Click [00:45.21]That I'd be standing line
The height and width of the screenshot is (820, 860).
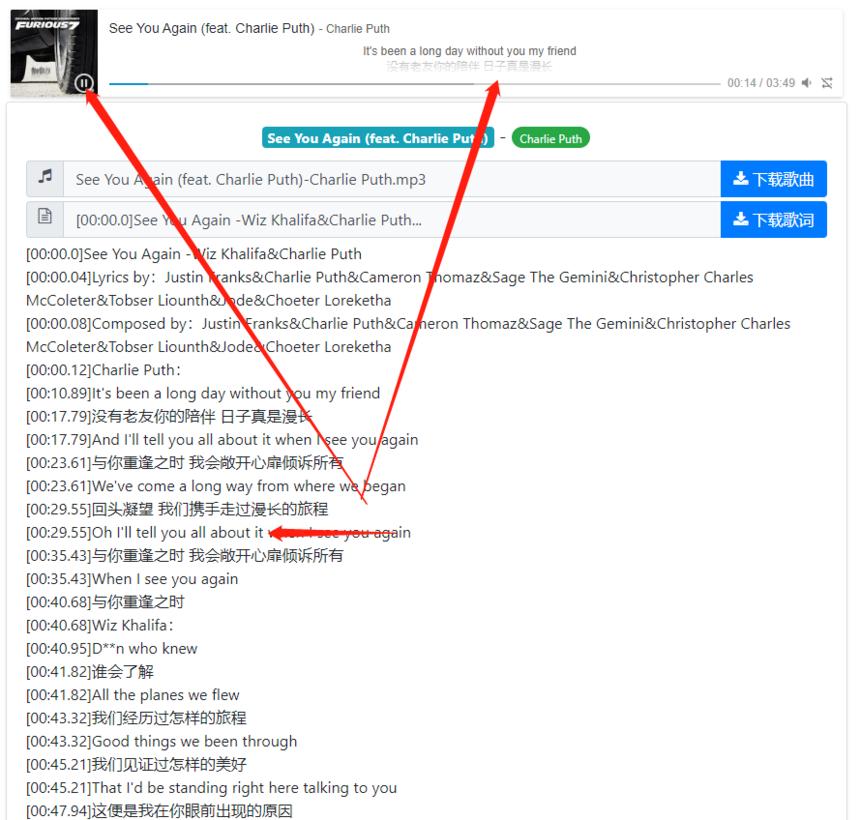tap(211, 788)
